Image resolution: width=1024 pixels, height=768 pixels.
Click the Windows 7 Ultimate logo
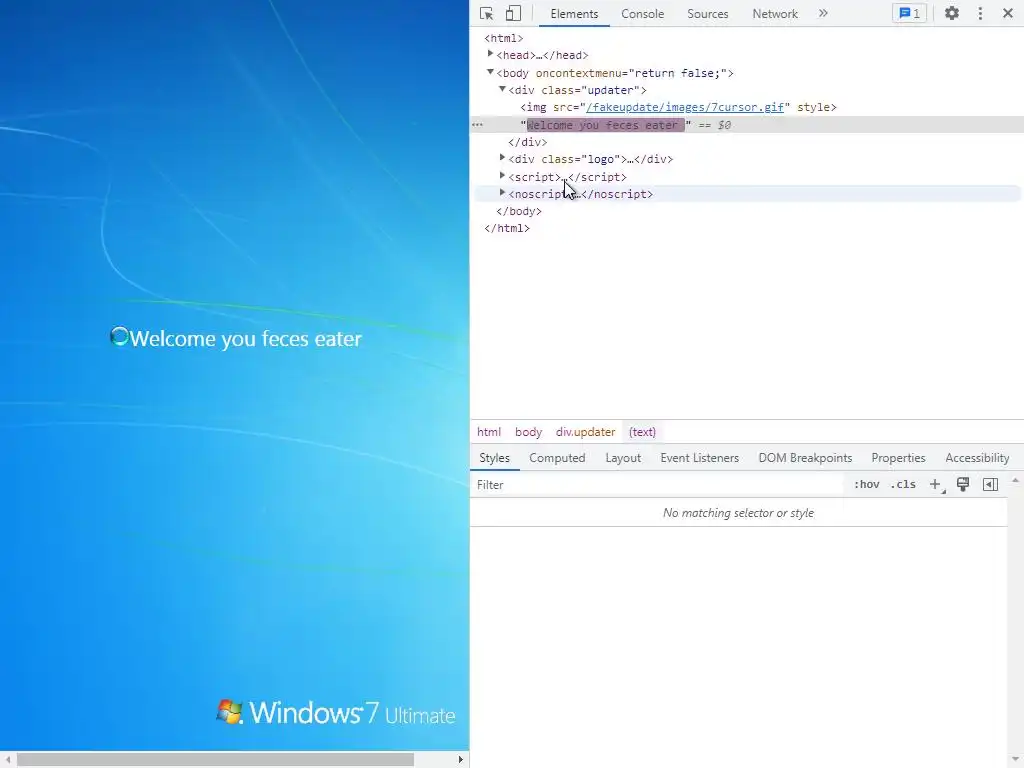pos(336,712)
